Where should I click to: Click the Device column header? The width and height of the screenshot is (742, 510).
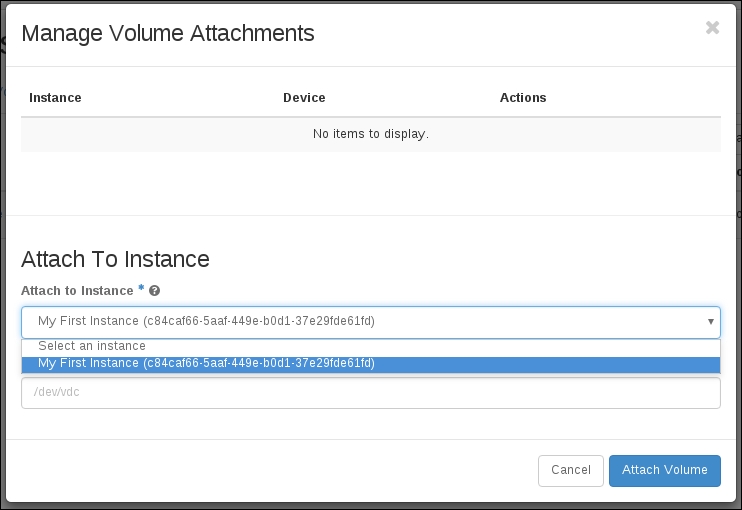pos(304,98)
